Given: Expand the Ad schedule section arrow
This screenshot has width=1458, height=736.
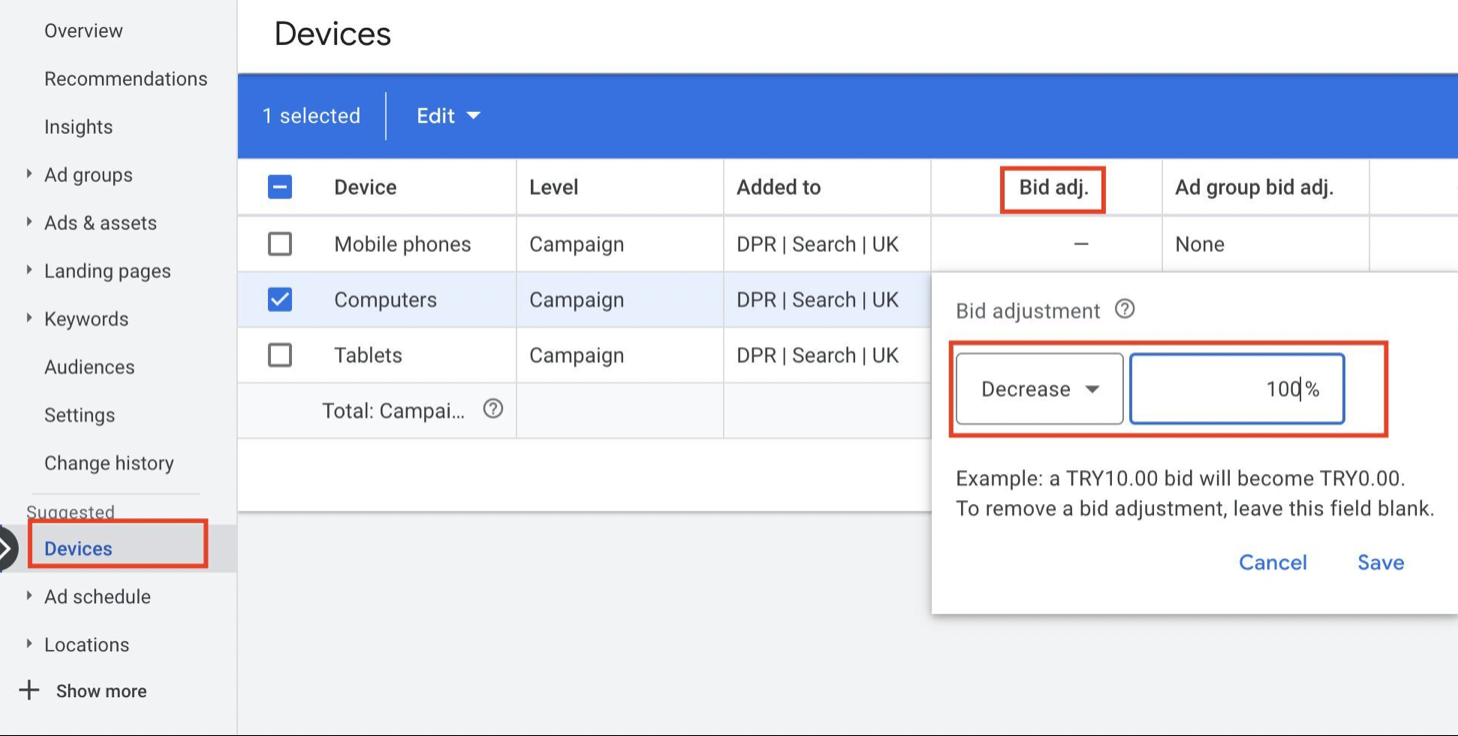Looking at the screenshot, I should click(29, 596).
